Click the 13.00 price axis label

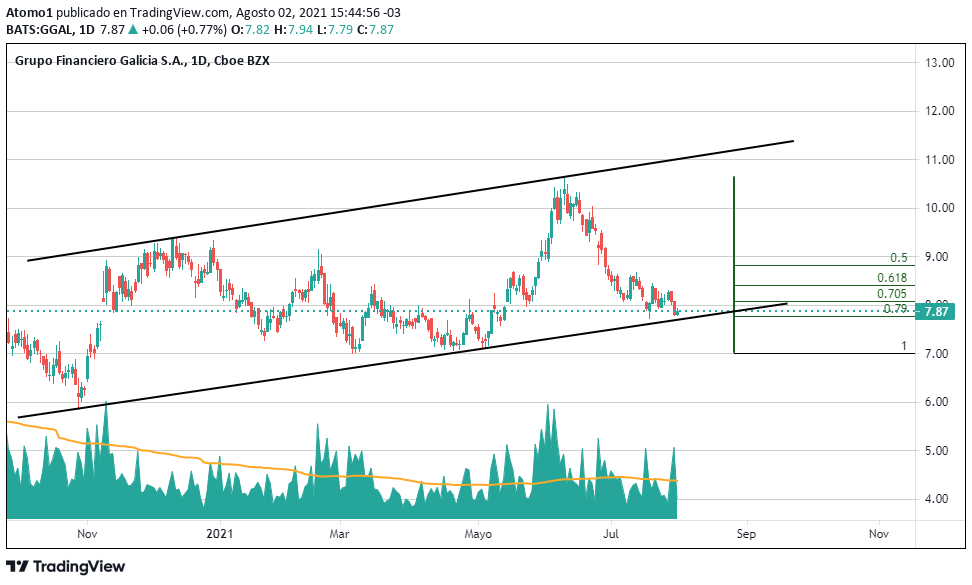[940, 63]
